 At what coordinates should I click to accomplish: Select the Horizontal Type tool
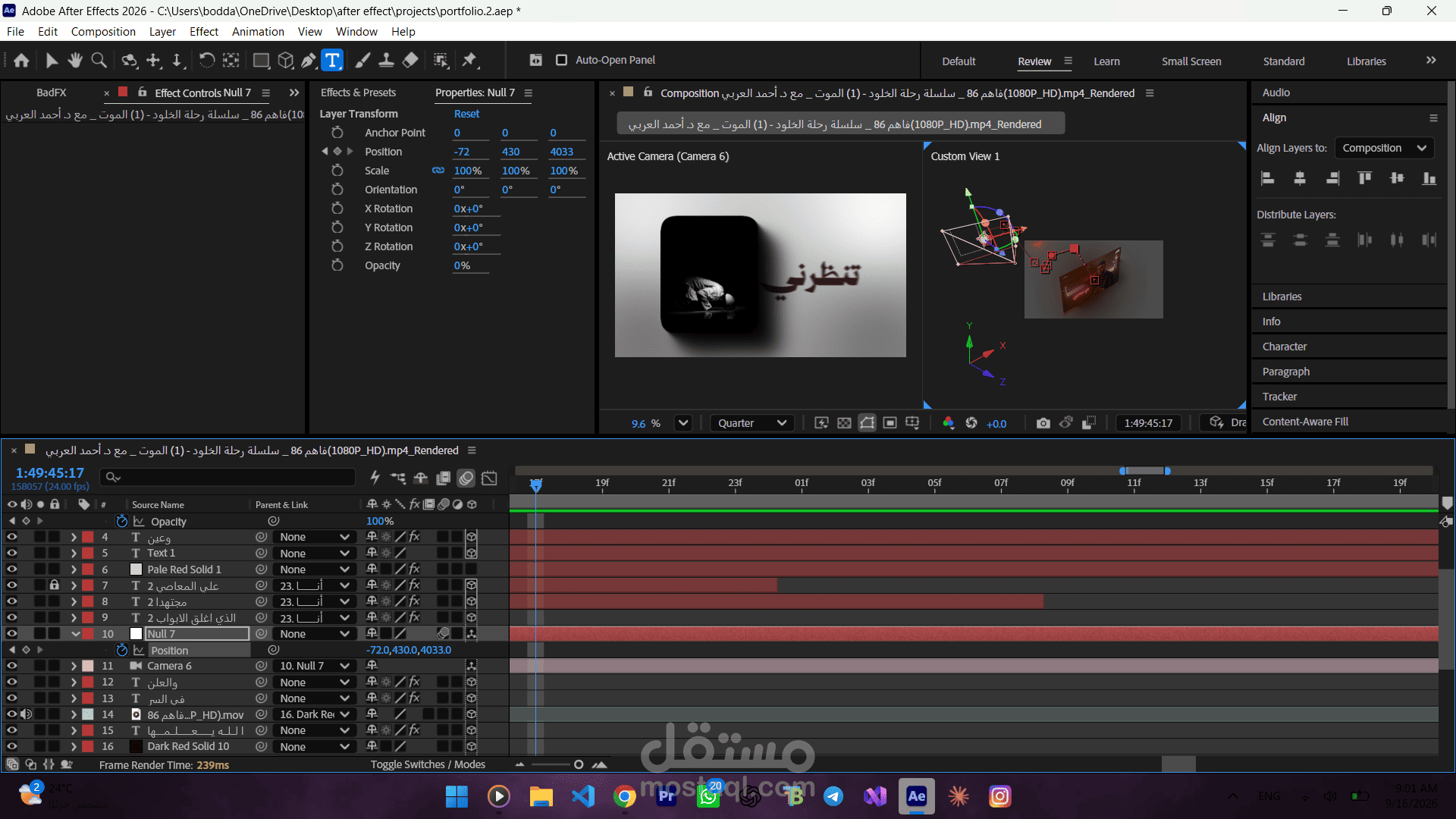[x=332, y=60]
